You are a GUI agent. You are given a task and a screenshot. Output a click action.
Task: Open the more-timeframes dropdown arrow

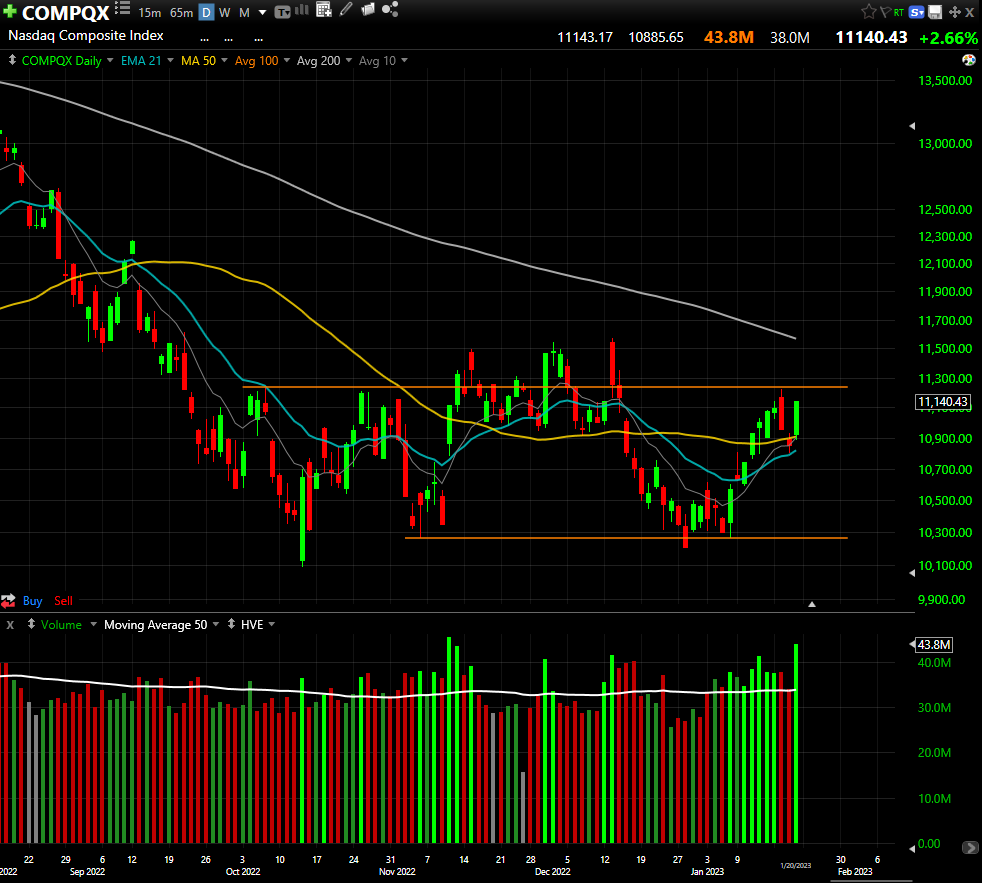[x=262, y=13]
